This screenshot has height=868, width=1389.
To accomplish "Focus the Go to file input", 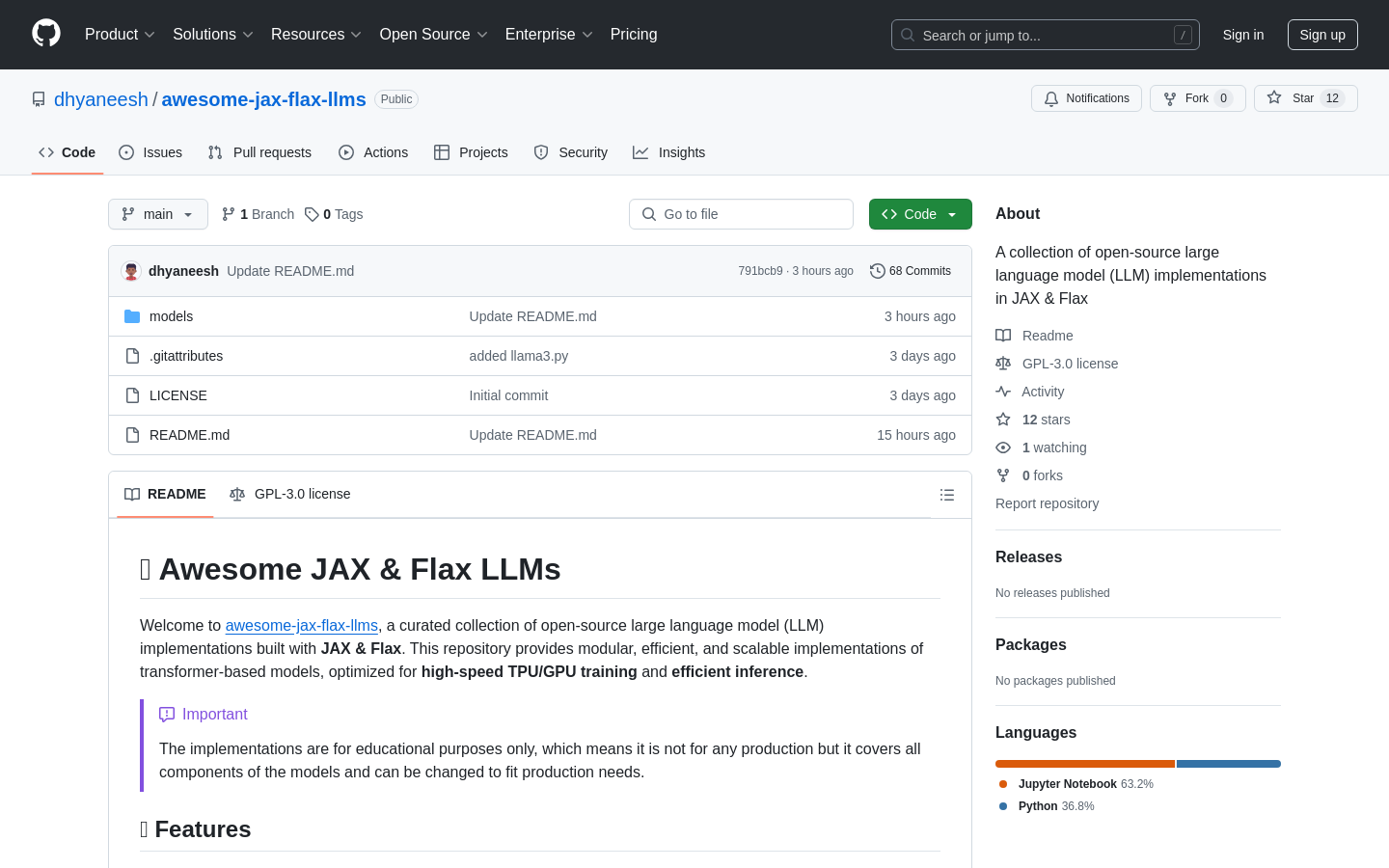I will 741,214.
